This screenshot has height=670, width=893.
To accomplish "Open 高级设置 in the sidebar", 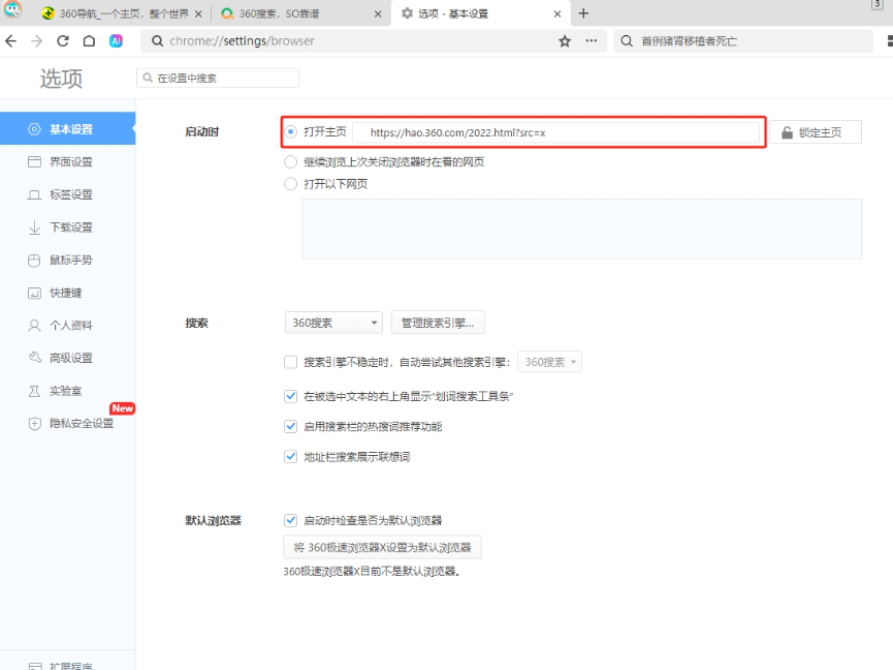I will coord(68,358).
